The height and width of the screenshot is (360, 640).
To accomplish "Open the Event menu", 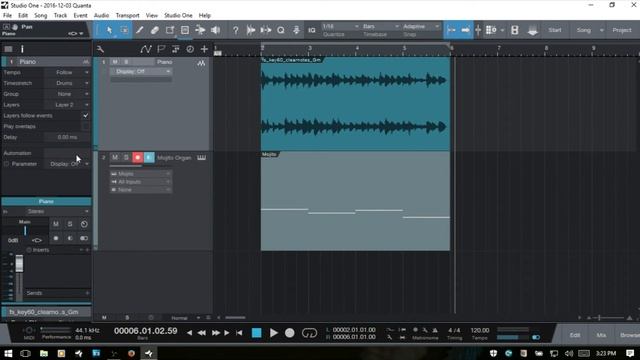I will click(80, 16).
